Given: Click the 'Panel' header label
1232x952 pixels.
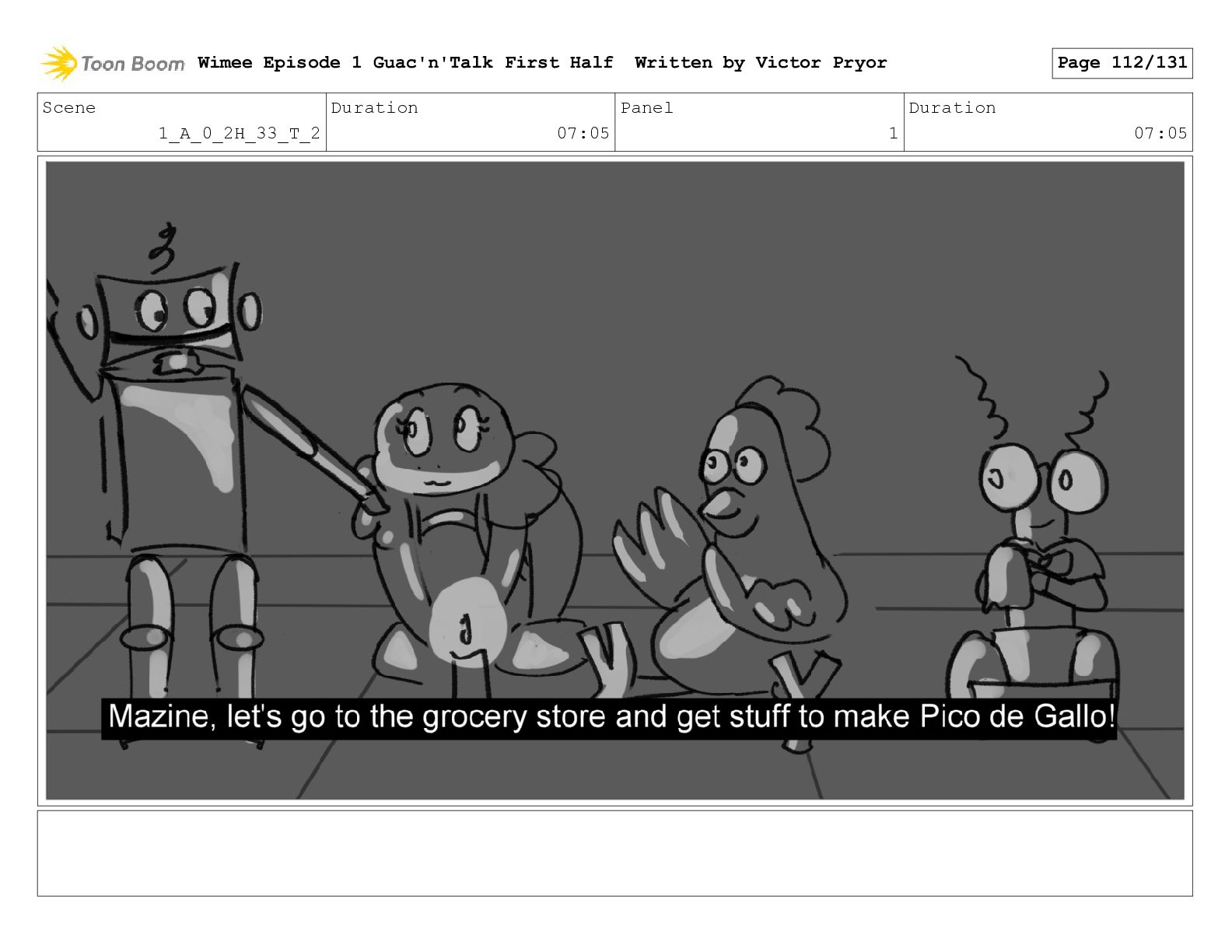Looking at the screenshot, I should (646, 108).
